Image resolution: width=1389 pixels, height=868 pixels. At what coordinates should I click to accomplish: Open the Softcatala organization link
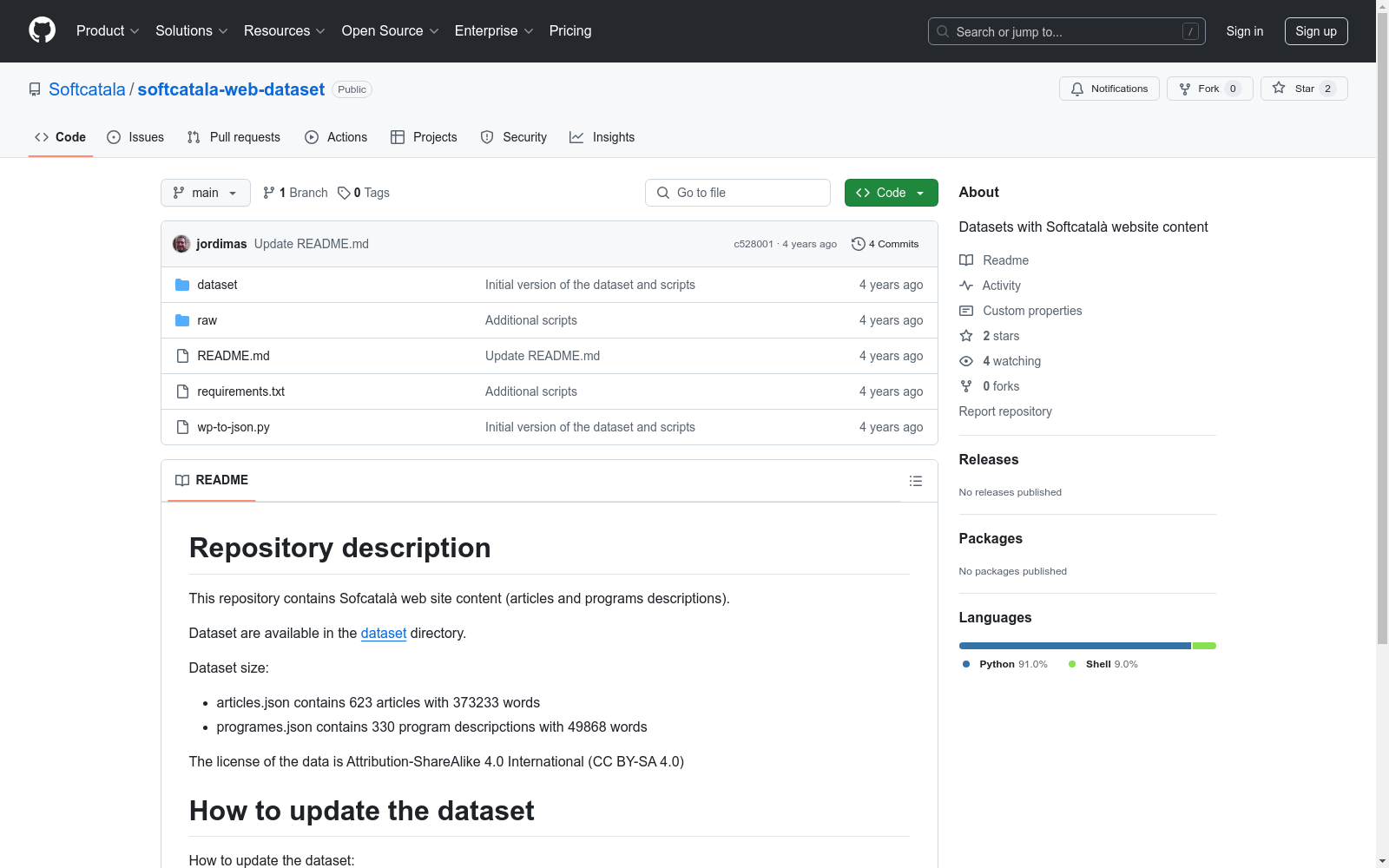87,89
